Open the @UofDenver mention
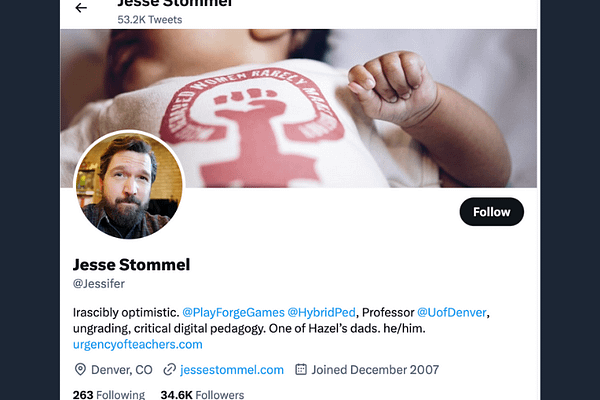The height and width of the screenshot is (400, 600). [x=452, y=313]
